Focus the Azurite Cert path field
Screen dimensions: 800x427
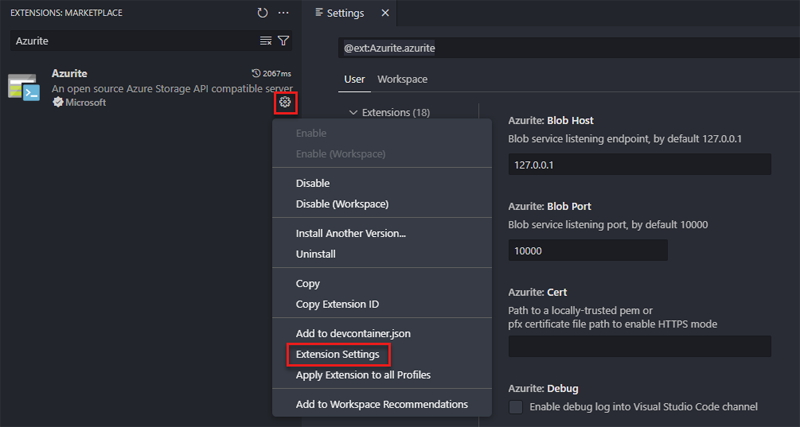[x=639, y=346]
